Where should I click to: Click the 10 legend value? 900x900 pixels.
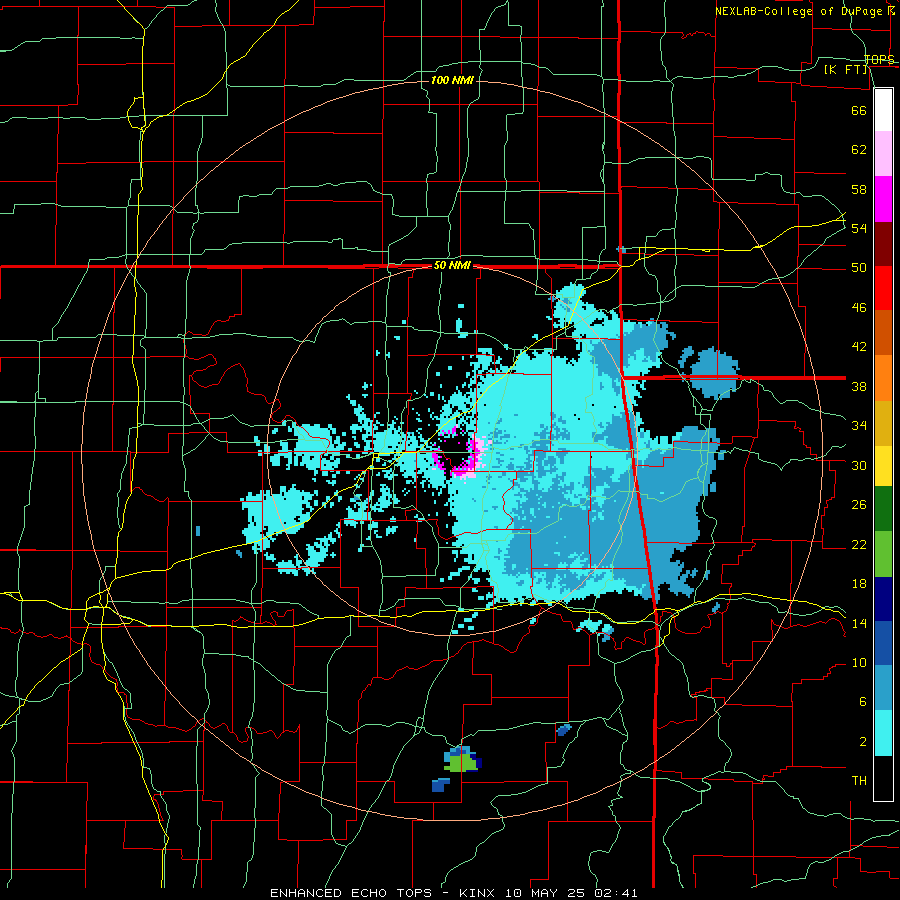coord(859,663)
